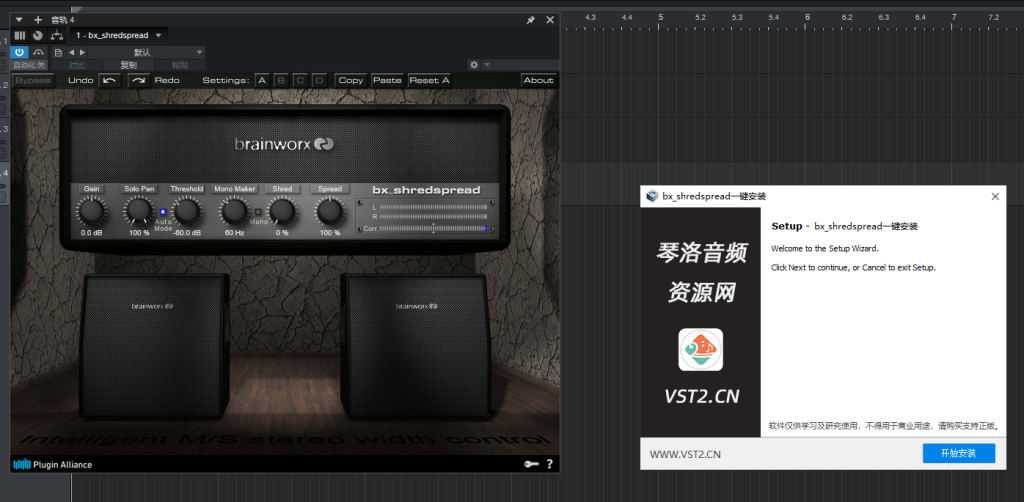Open the 默认 preset dropdown
The width and height of the screenshot is (1024, 502).
146,52
